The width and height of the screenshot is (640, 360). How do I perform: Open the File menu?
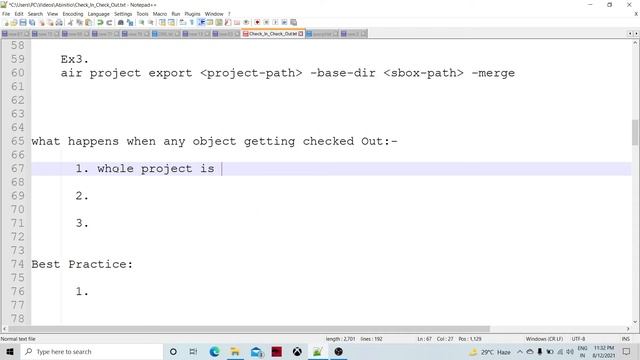click(x=6, y=14)
